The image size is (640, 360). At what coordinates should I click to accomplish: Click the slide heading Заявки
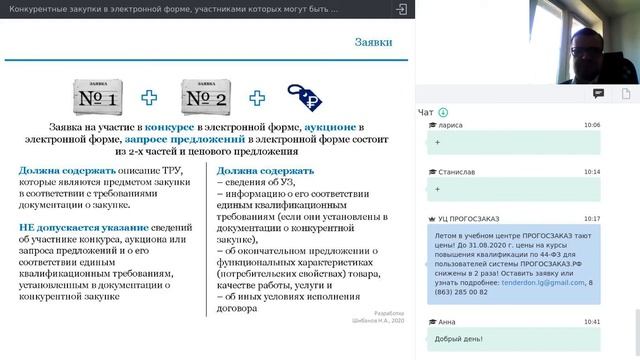[x=373, y=42]
